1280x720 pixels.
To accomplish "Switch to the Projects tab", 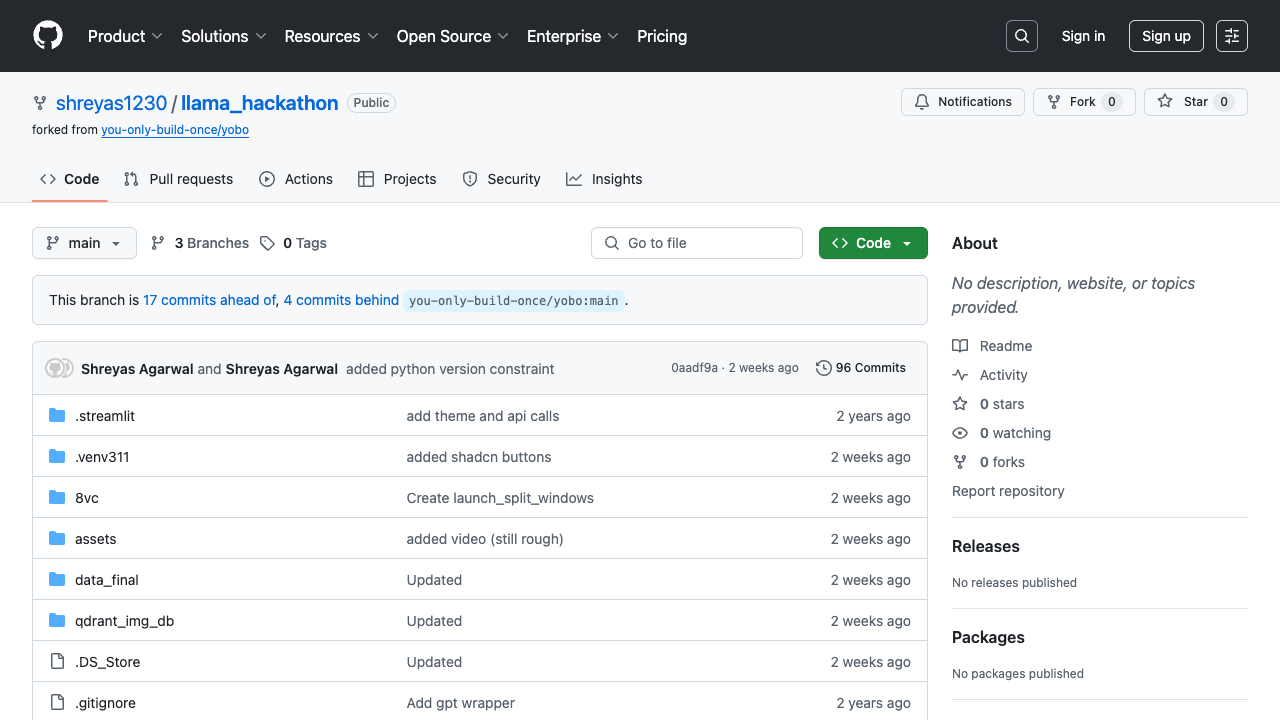I will pyautogui.click(x=397, y=179).
